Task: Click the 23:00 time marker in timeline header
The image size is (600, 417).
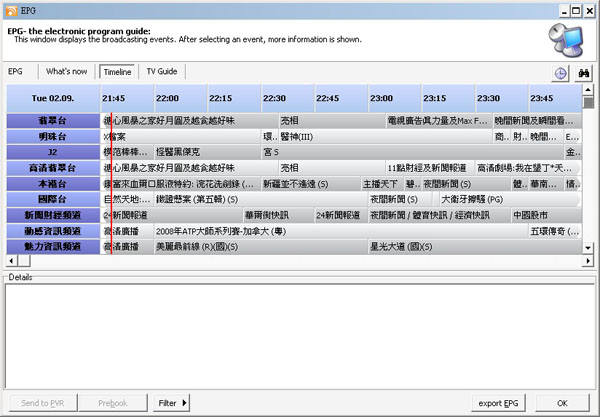Action: [381, 98]
